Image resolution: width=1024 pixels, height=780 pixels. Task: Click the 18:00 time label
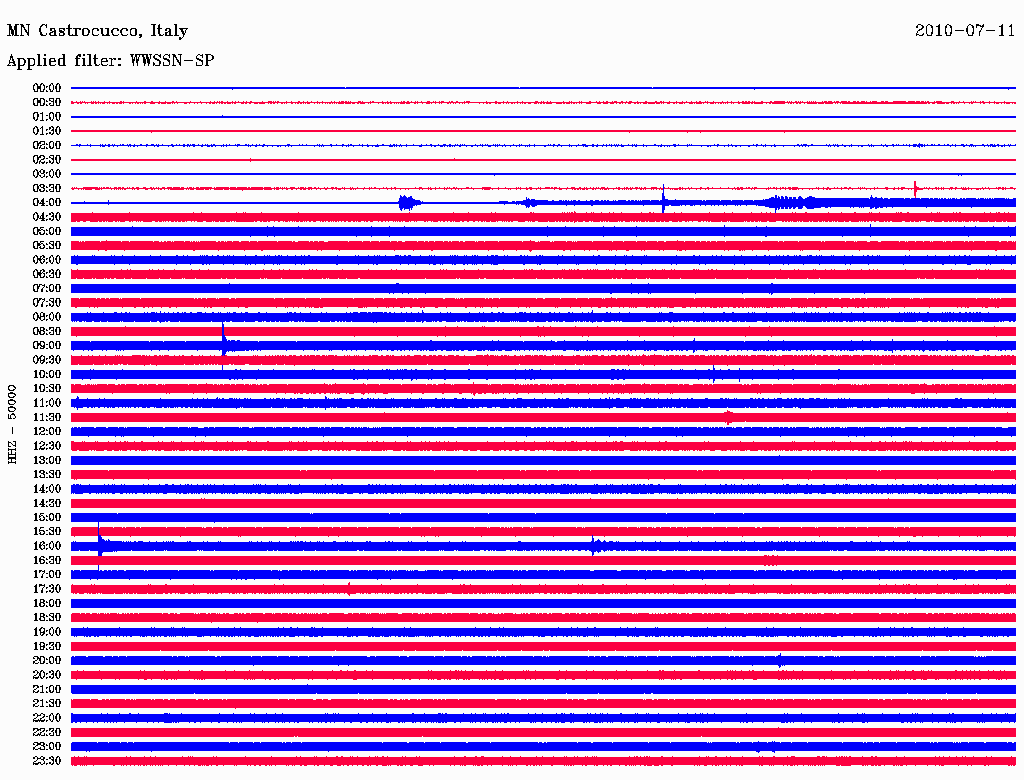47,603
